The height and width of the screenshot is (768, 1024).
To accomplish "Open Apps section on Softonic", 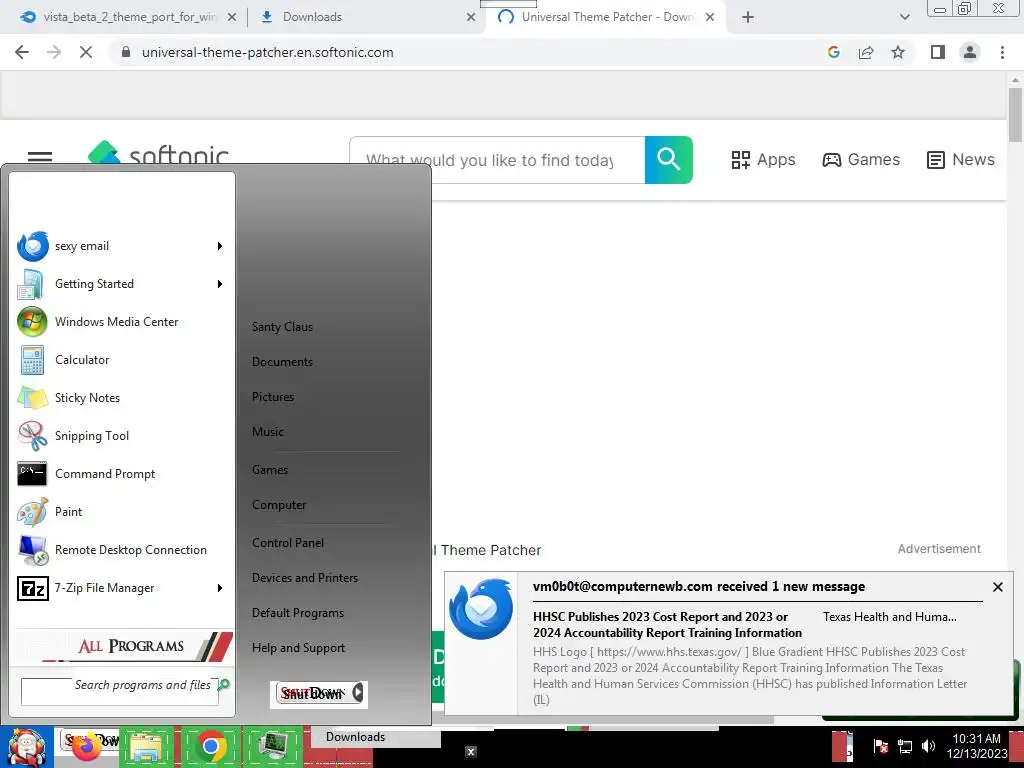I will [763, 160].
